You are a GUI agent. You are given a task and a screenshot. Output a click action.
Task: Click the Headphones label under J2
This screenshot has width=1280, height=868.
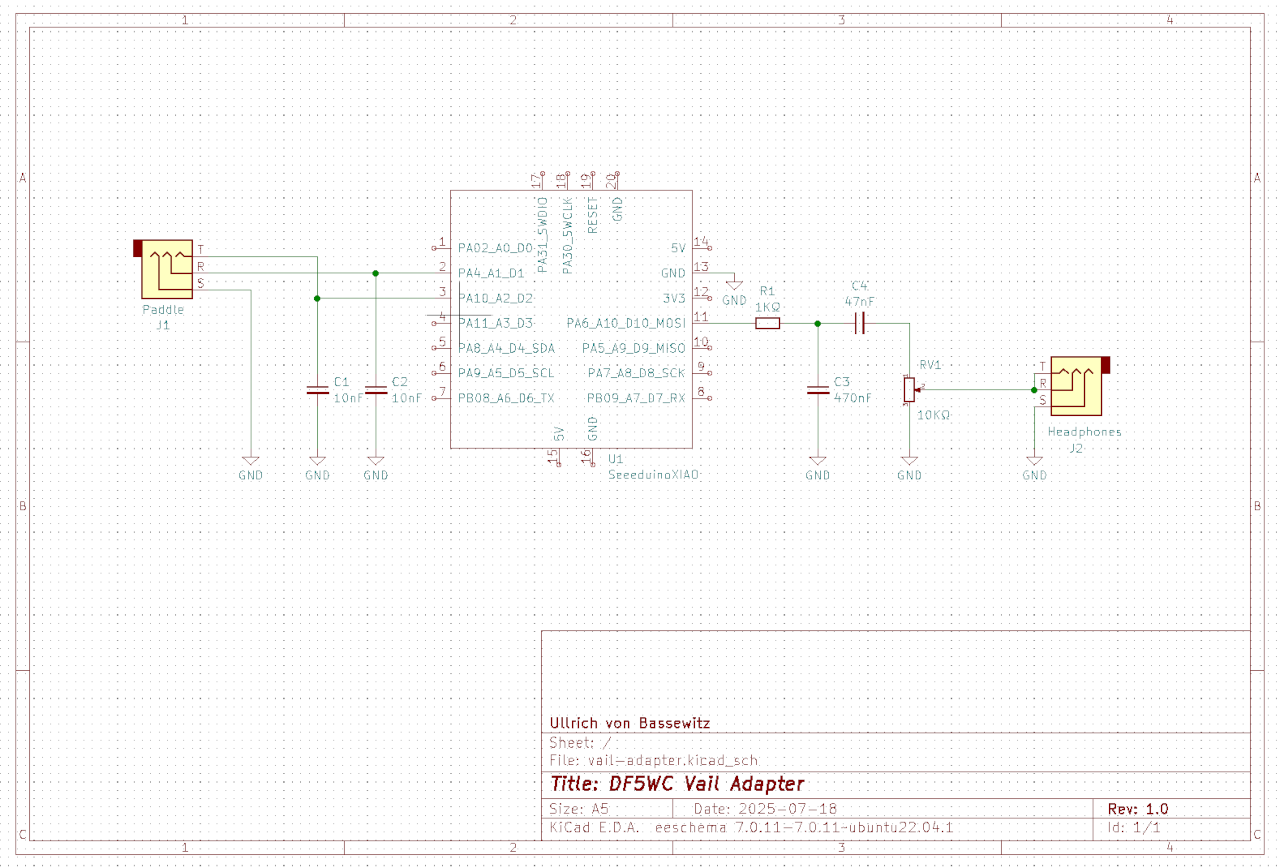1085,432
